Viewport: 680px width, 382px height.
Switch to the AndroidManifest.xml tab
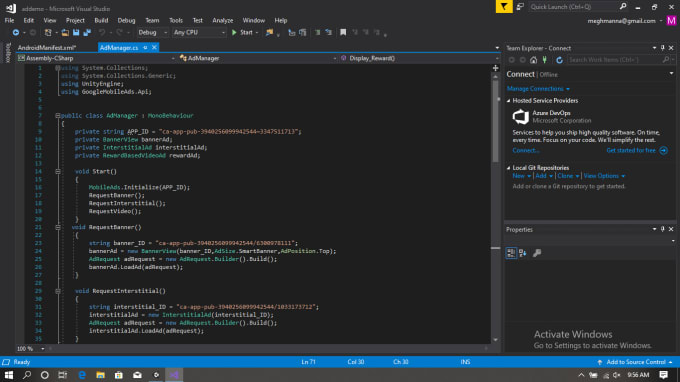(x=47, y=48)
